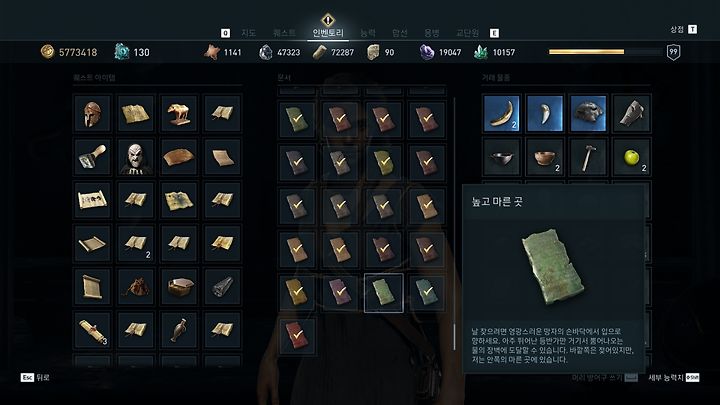Select the red checked document in last row
This screenshot has height=405, width=720.
297,336
